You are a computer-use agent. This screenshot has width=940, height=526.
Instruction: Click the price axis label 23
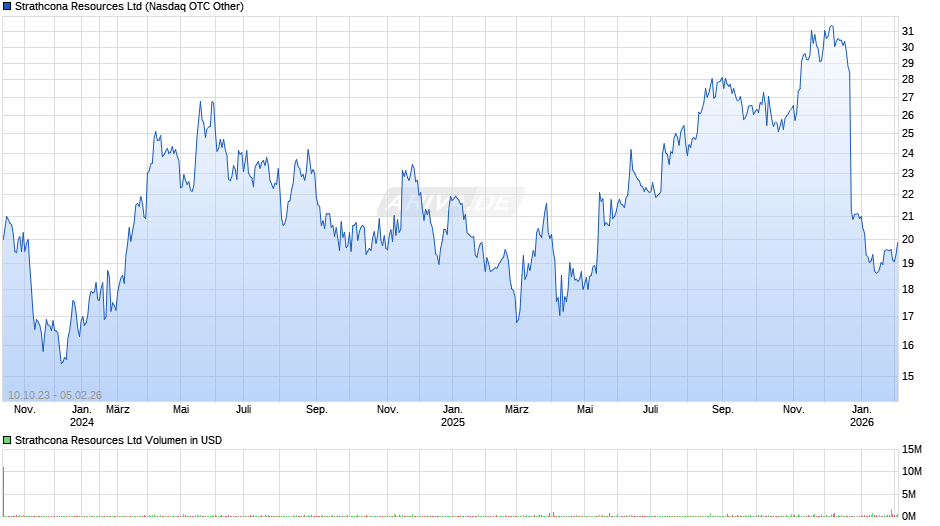point(908,173)
